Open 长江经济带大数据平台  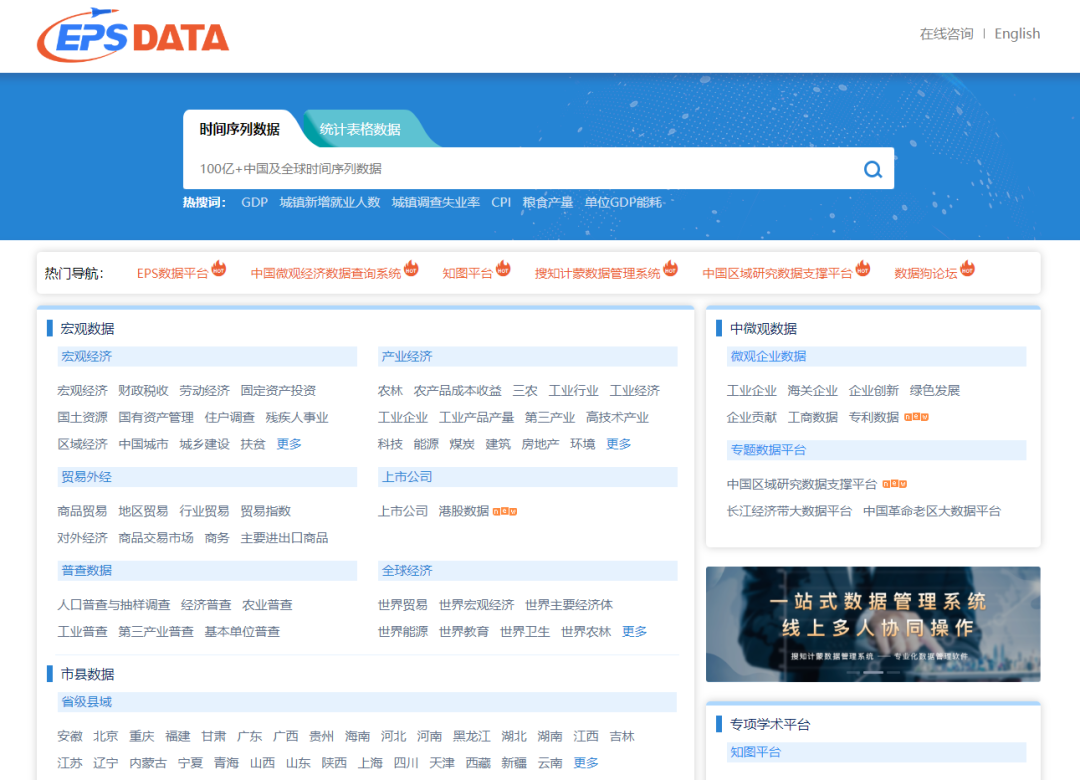789,511
